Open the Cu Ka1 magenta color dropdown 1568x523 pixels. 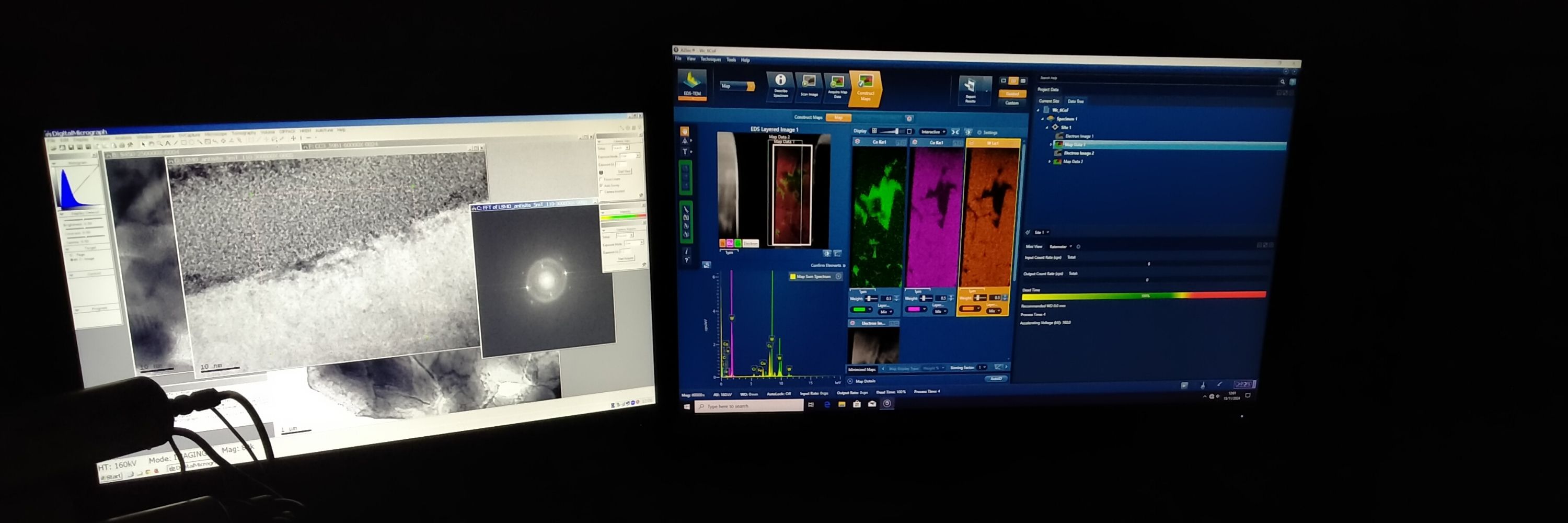coord(917,309)
